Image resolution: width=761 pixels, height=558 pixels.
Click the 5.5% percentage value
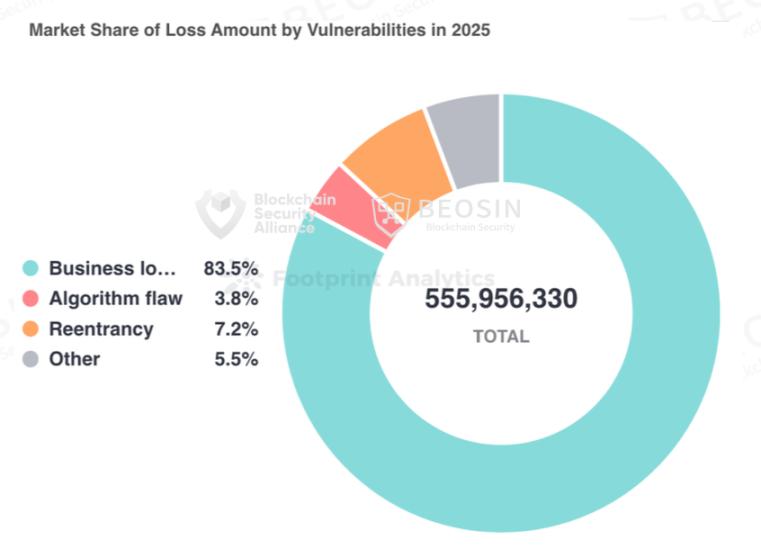pos(236,359)
